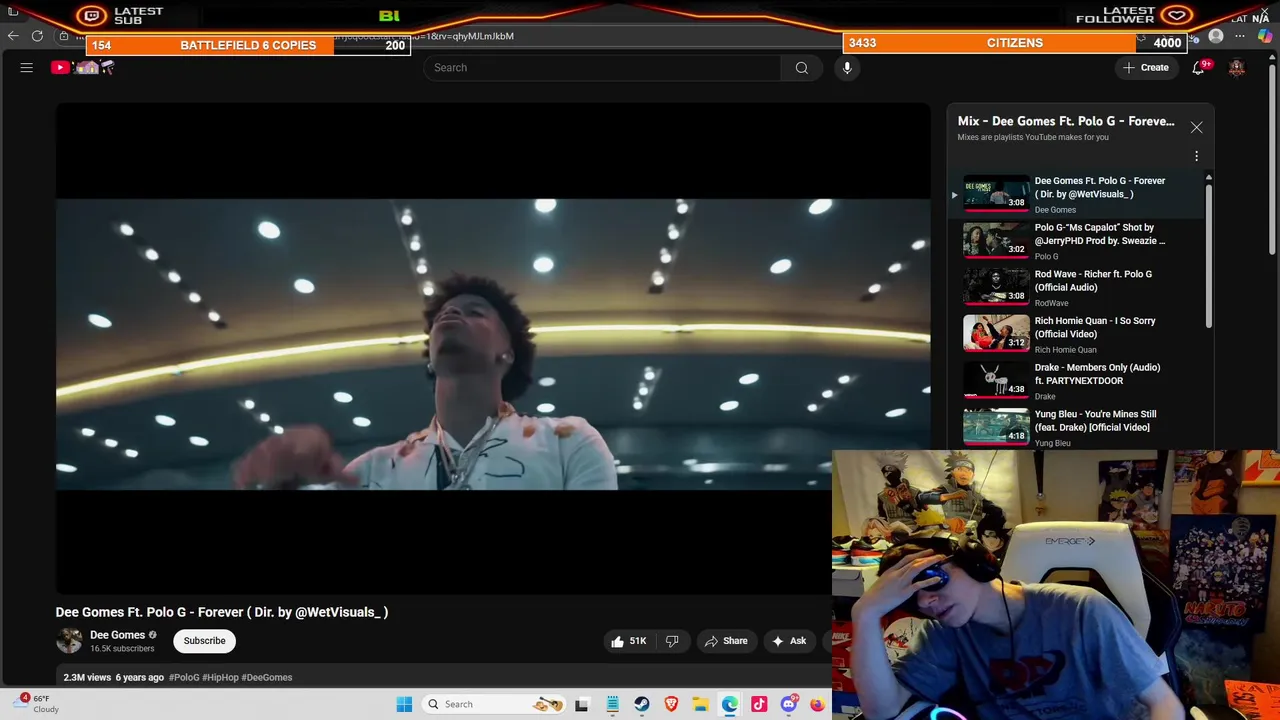Open Steam from the taskbar

[642, 704]
